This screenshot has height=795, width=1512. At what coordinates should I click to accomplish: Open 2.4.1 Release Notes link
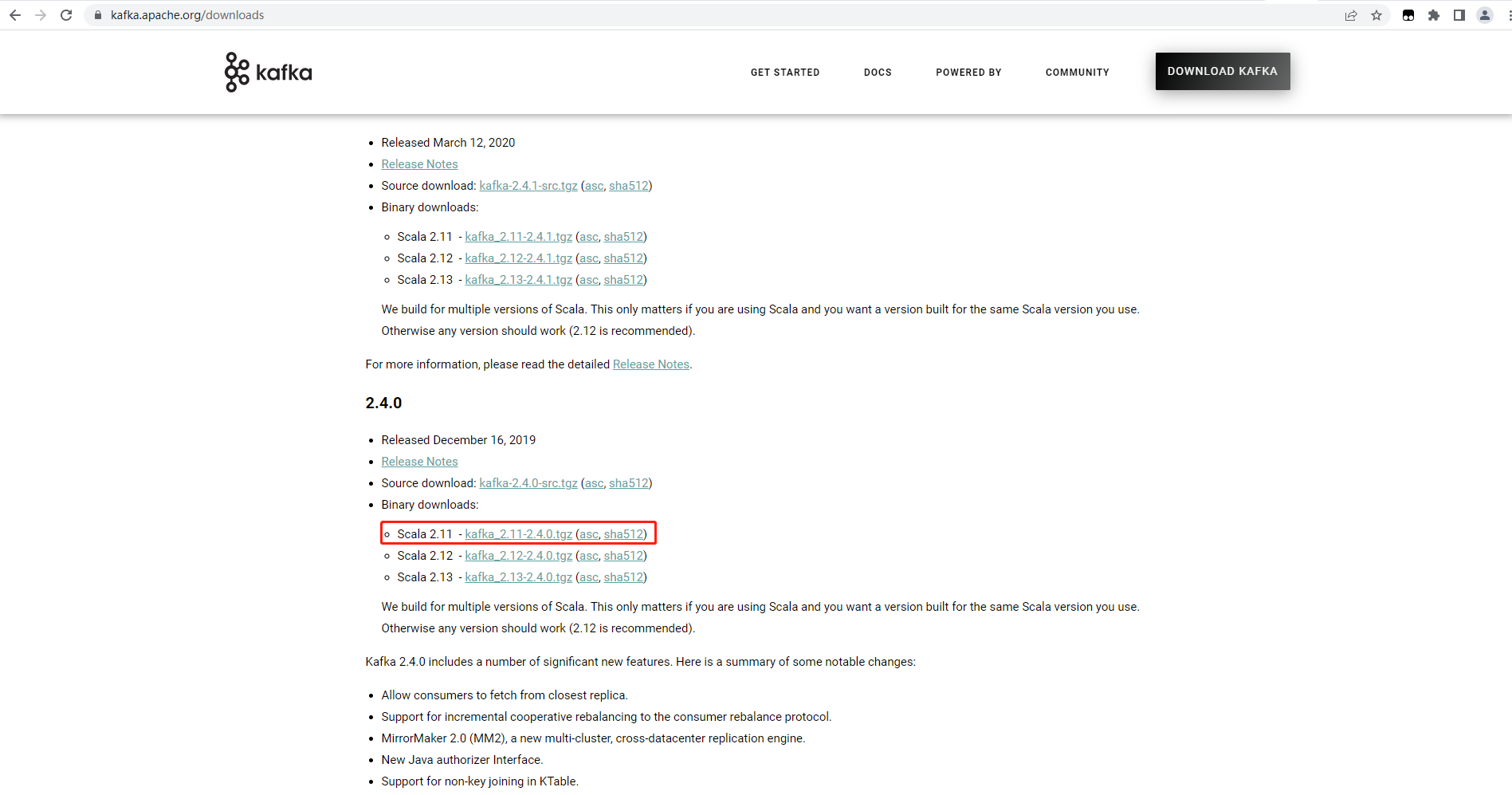[x=419, y=164]
